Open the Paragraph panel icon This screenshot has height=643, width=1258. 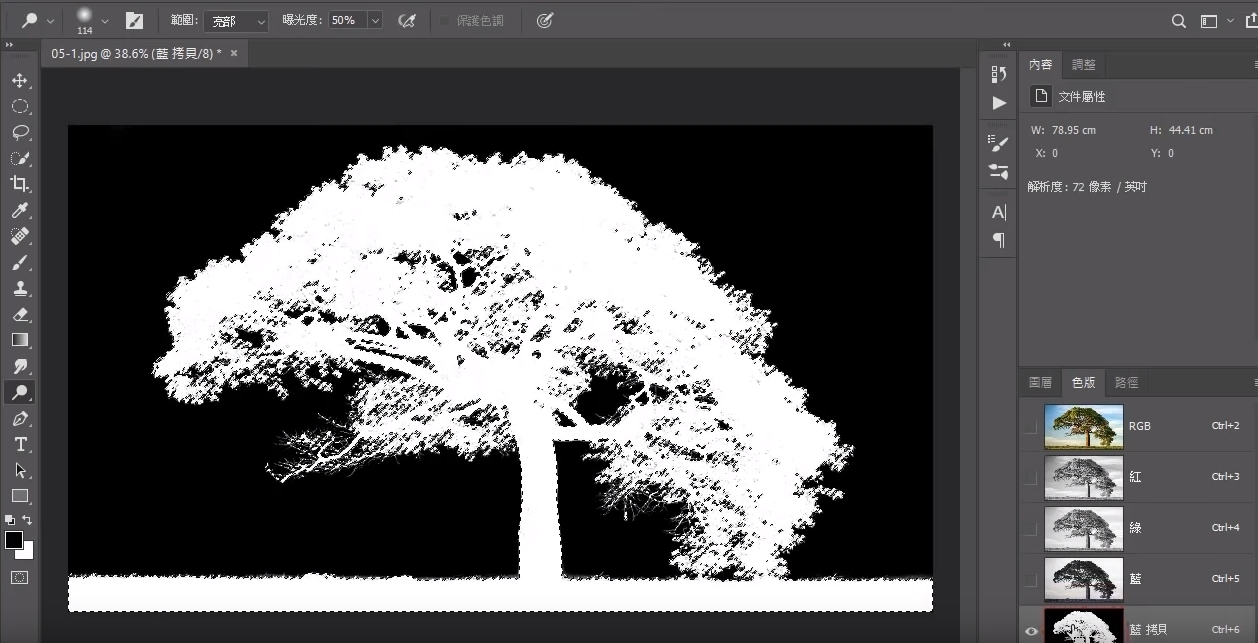point(997,240)
